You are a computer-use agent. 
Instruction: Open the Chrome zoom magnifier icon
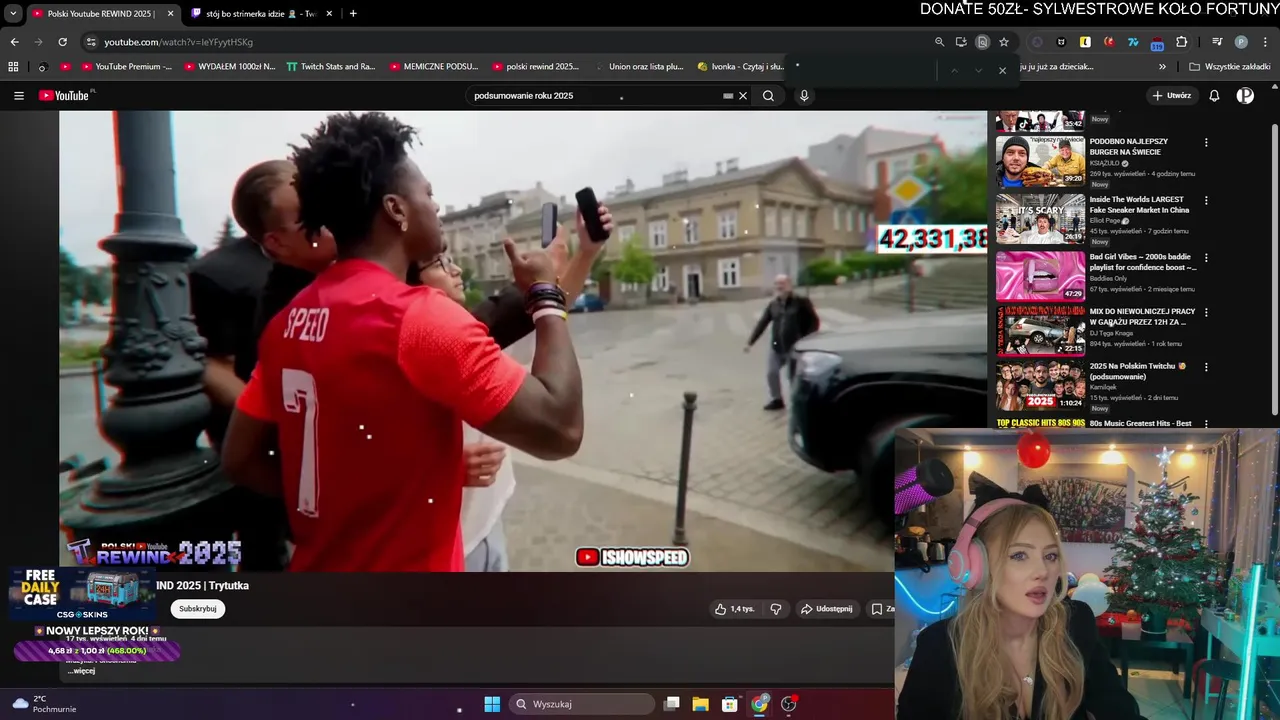[x=939, y=42]
